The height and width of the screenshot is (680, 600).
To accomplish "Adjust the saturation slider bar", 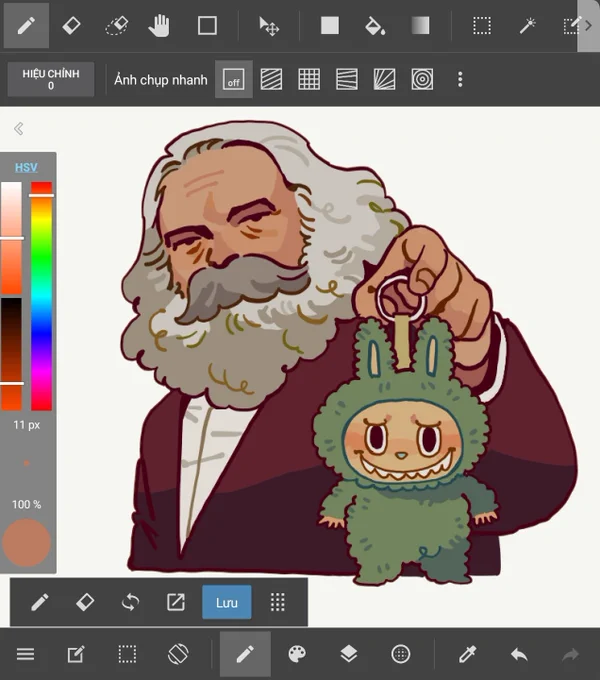I will click(11, 238).
